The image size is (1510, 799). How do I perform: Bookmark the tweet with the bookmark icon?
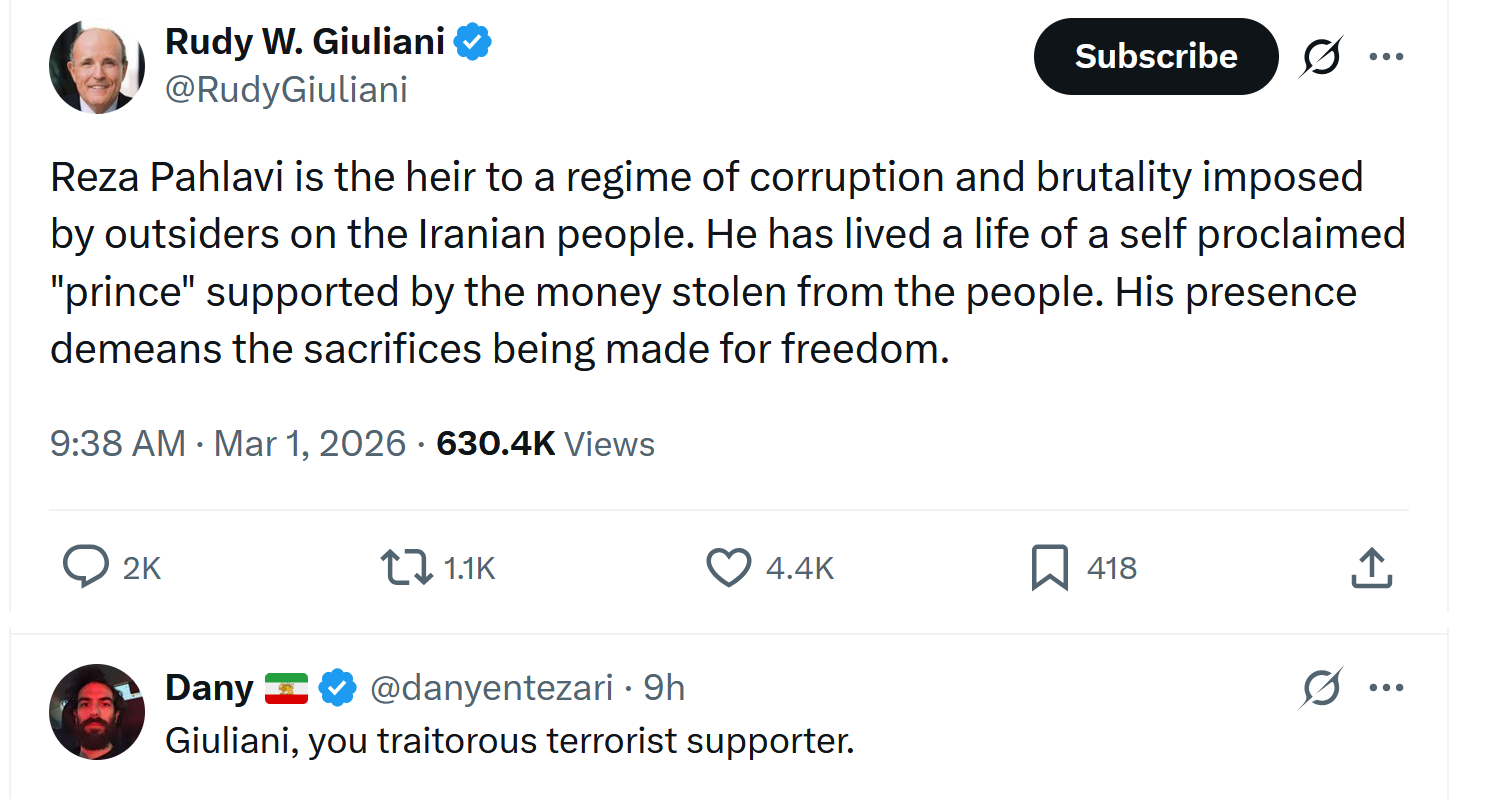(1049, 567)
